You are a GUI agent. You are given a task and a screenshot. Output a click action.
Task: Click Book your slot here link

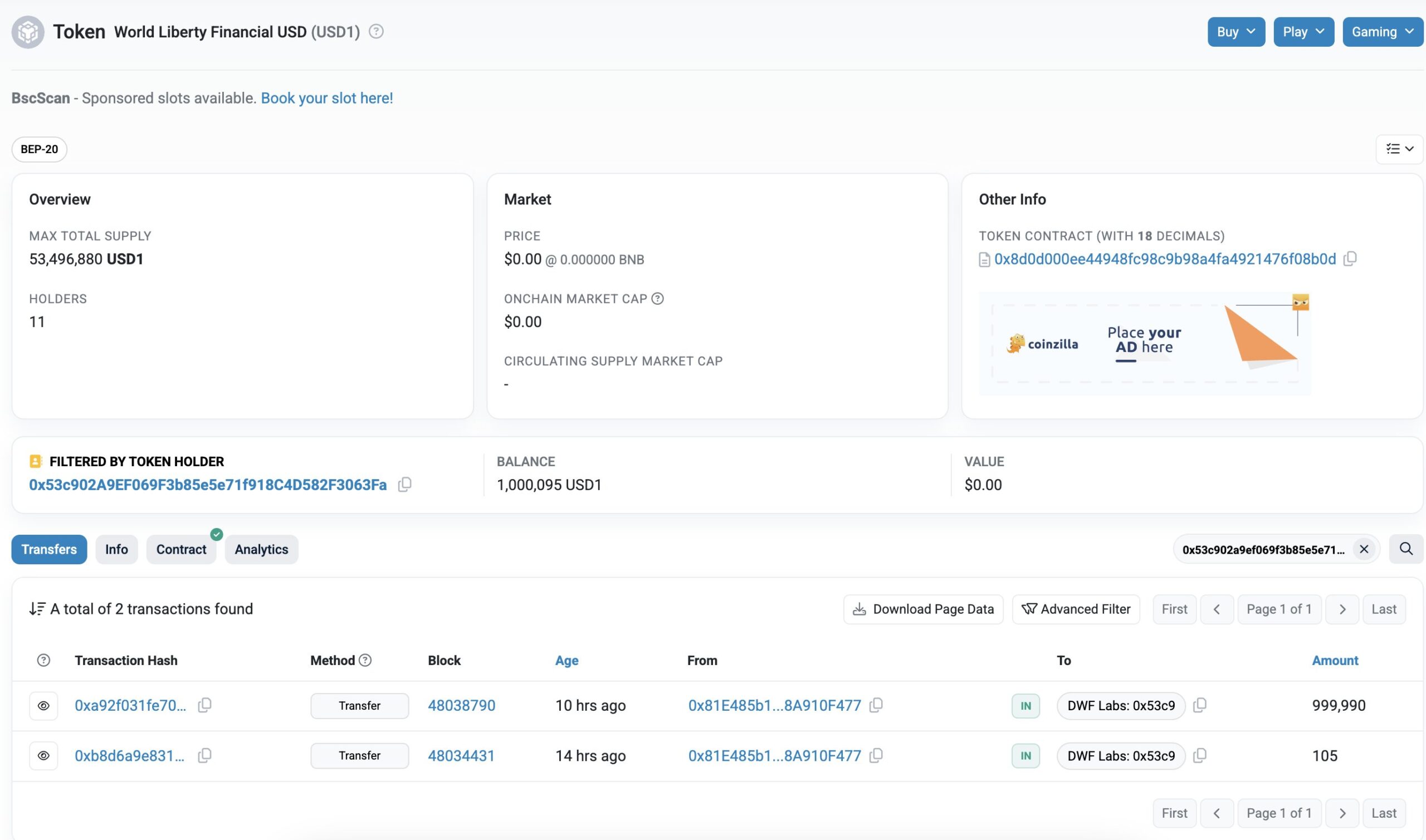point(326,98)
